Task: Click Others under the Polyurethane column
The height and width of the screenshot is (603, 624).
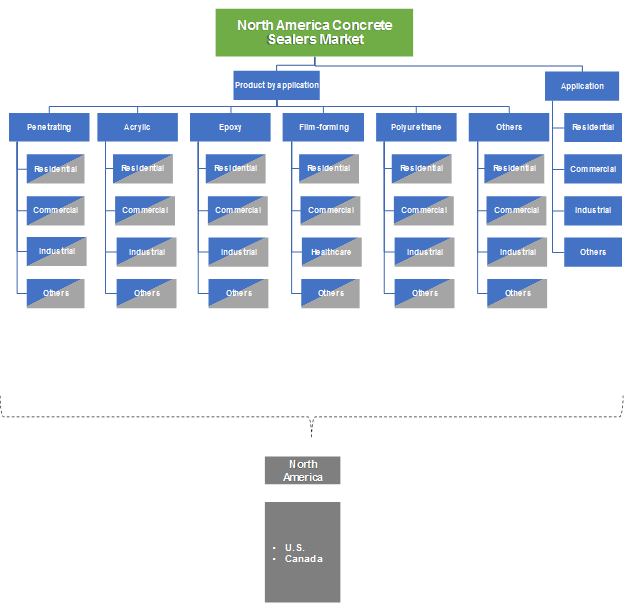Action: point(425,293)
